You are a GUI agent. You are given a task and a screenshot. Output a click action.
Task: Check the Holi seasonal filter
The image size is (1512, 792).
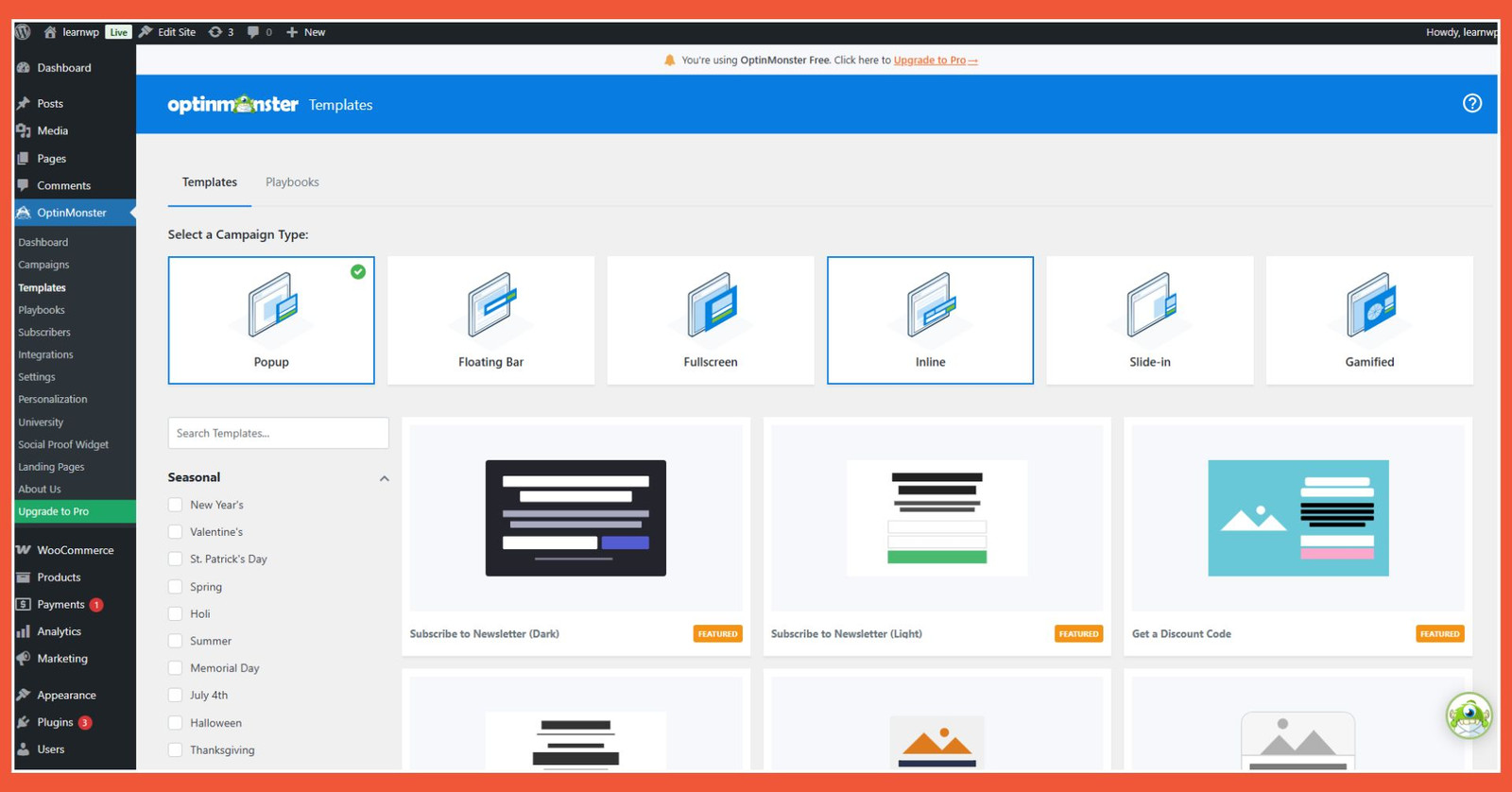pos(175,613)
